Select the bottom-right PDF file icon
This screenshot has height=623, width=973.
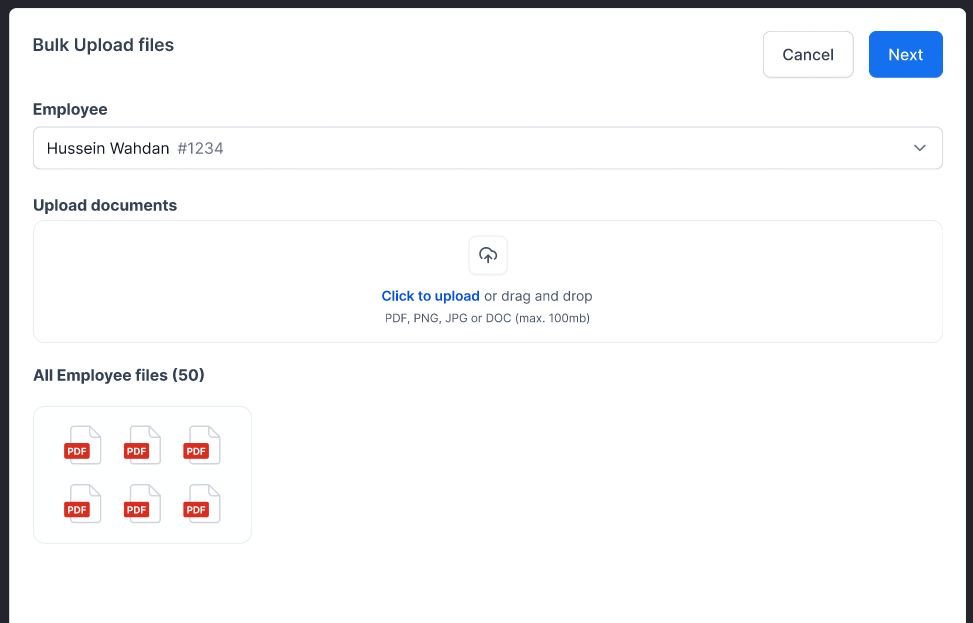201,505
